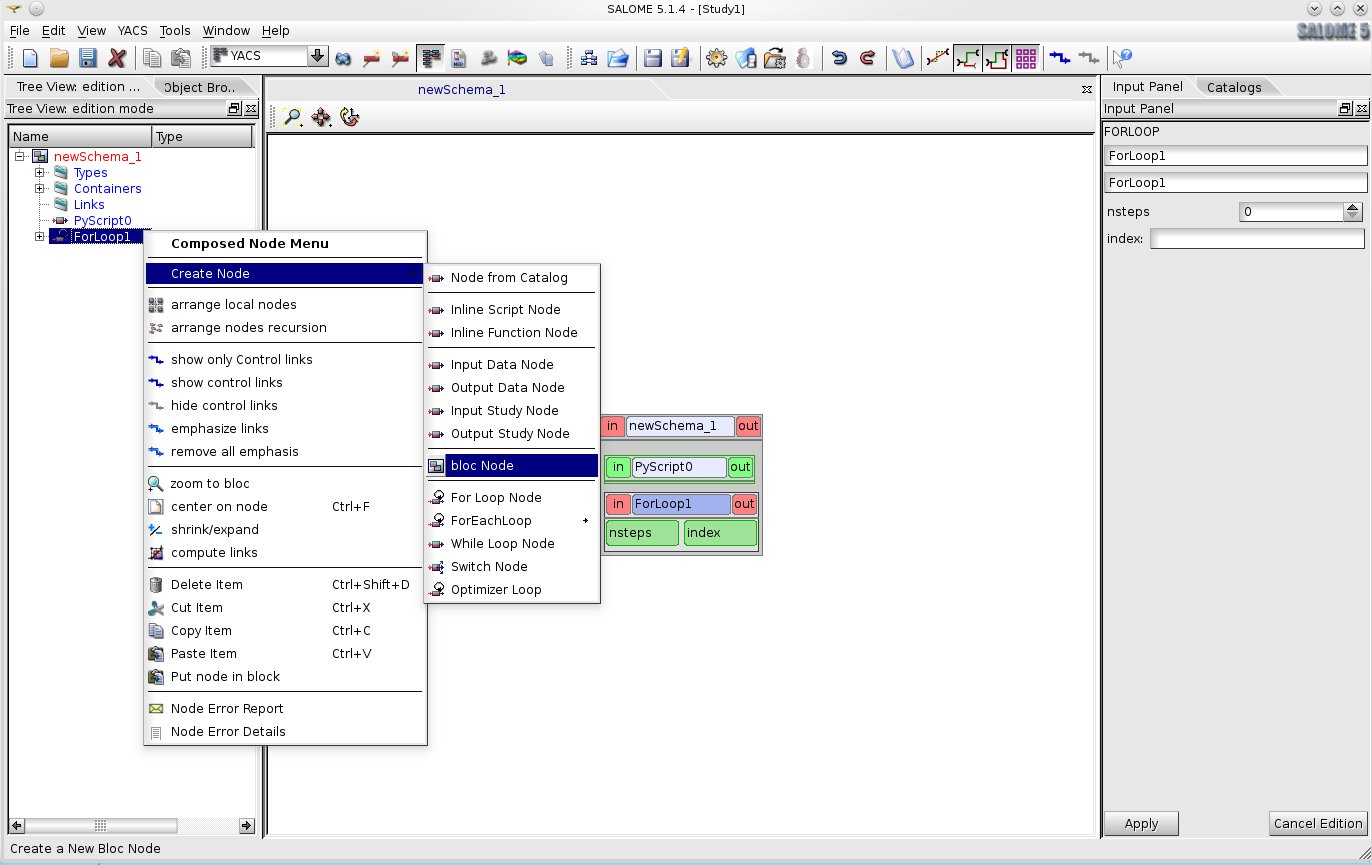Switch to the Object Browser tab
The image size is (1372, 865).
[198, 87]
